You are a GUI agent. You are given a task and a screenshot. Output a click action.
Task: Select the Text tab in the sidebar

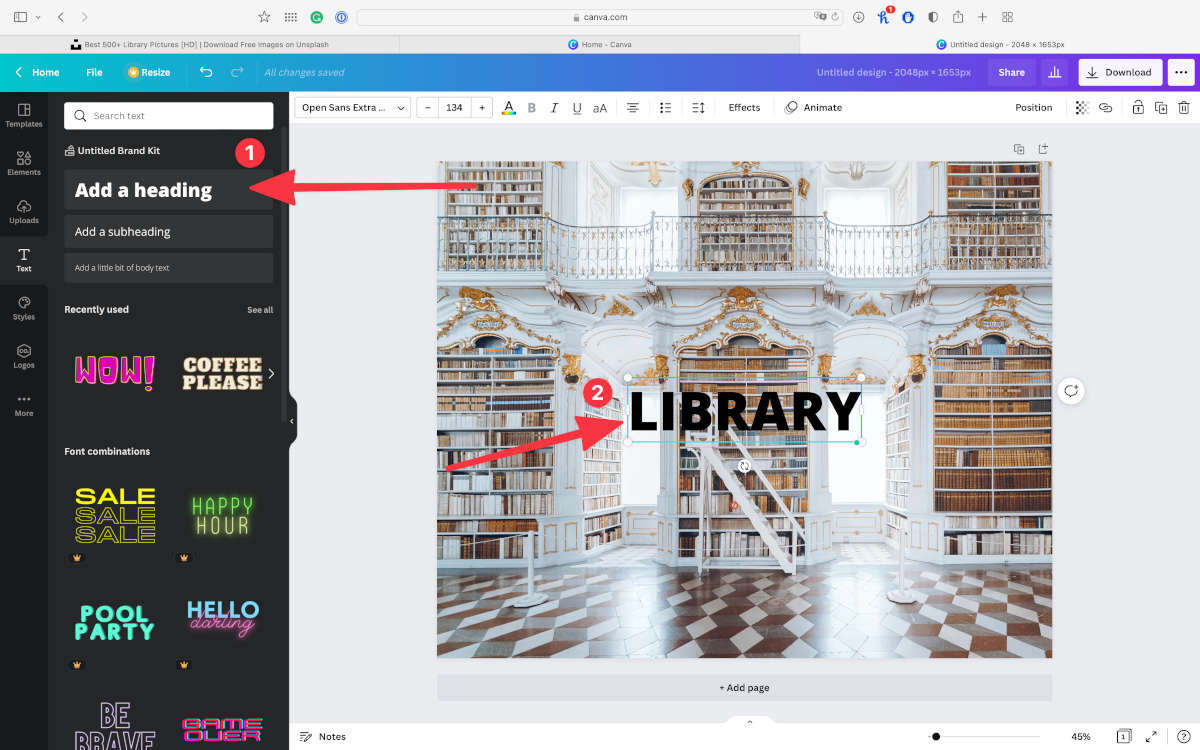coord(24,259)
